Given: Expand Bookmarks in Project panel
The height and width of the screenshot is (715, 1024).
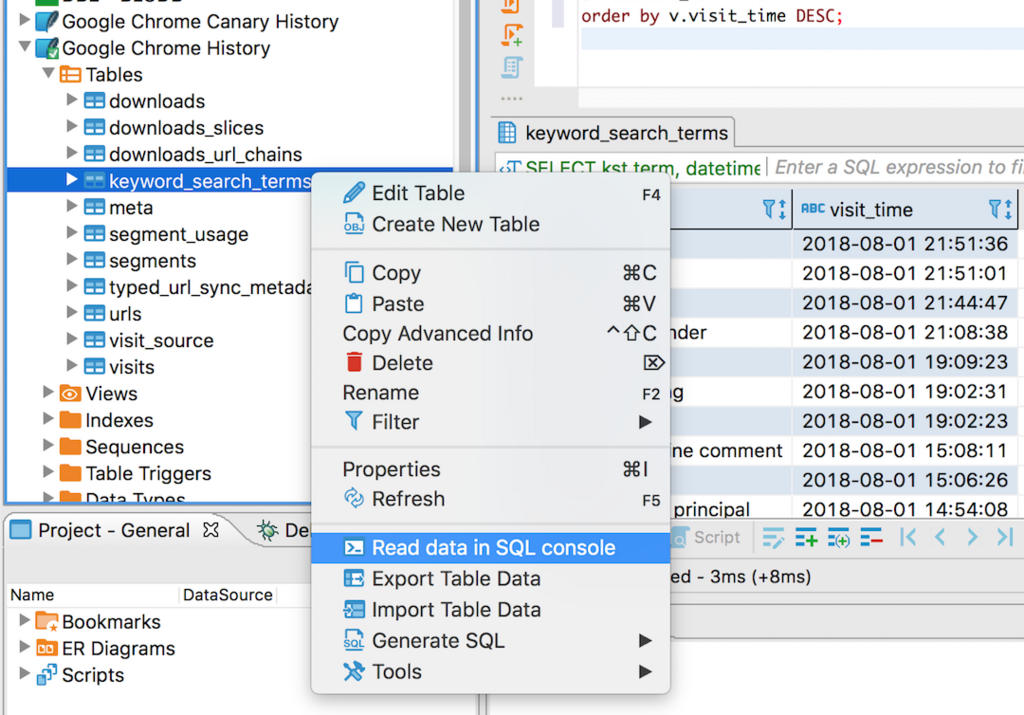Looking at the screenshot, I should 24,620.
